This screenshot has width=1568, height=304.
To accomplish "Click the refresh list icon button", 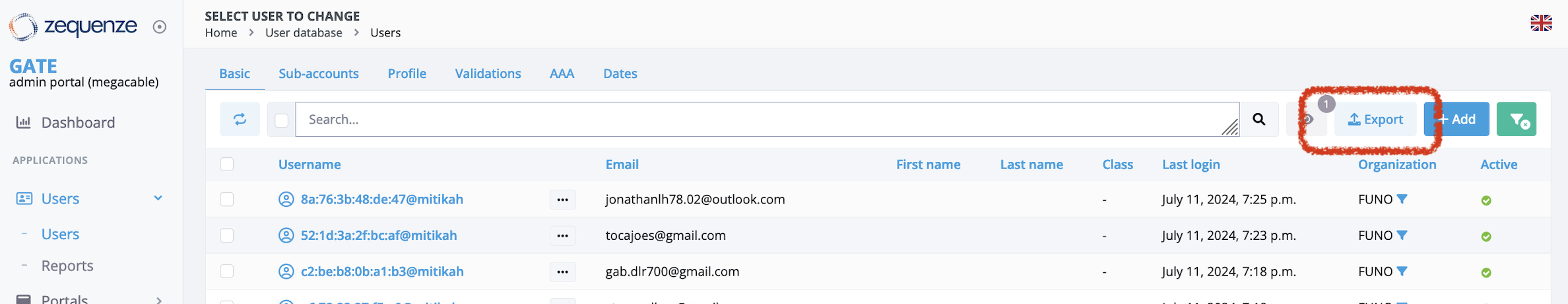I will coord(240,120).
